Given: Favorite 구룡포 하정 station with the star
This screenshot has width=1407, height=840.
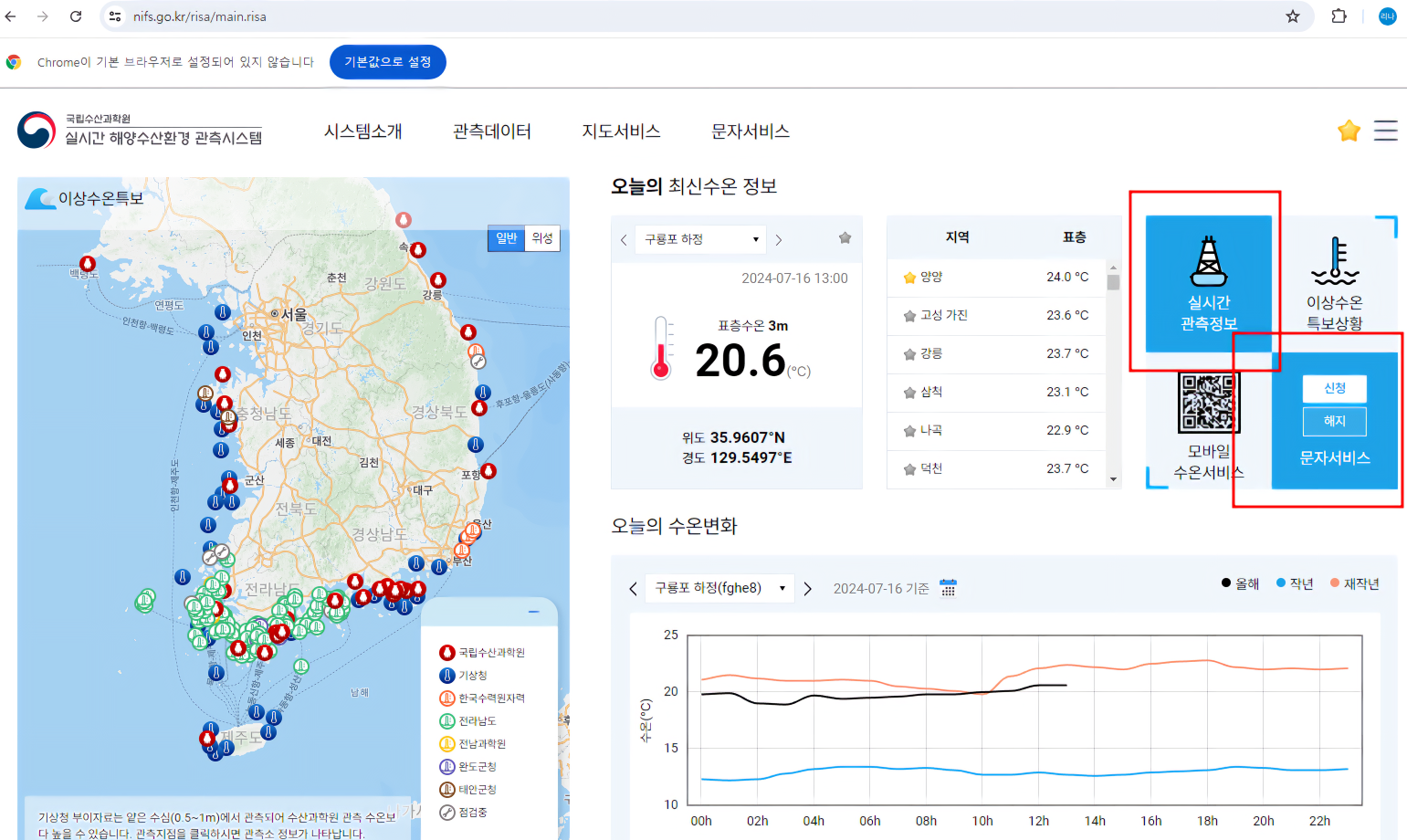Looking at the screenshot, I should pos(845,238).
